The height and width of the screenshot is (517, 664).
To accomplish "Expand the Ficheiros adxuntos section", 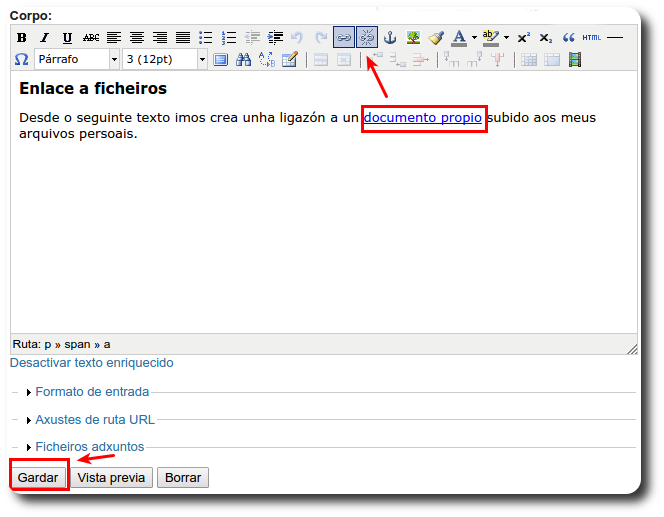I will pyautogui.click(x=89, y=447).
